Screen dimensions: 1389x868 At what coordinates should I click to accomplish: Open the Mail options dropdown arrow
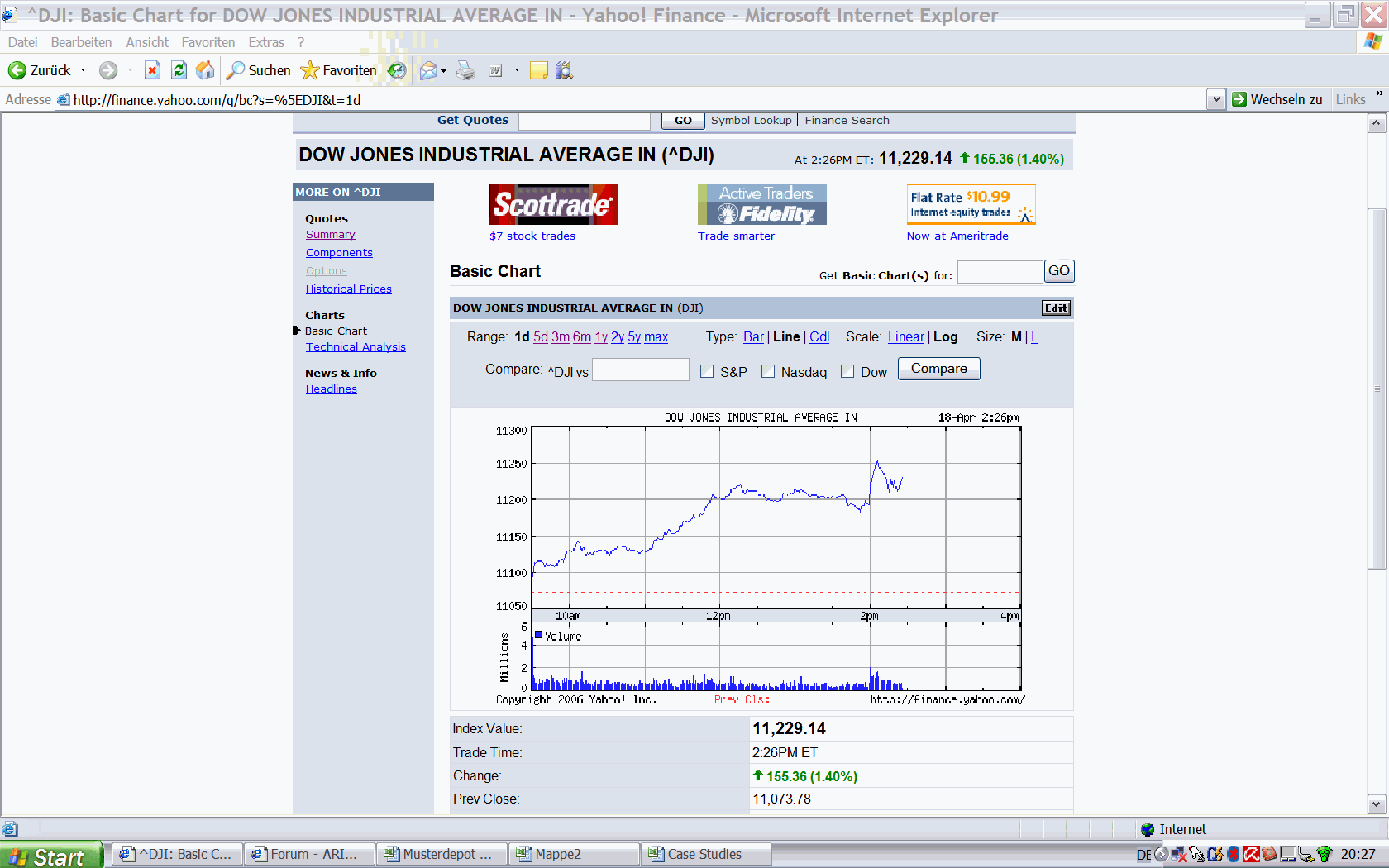tap(444, 70)
